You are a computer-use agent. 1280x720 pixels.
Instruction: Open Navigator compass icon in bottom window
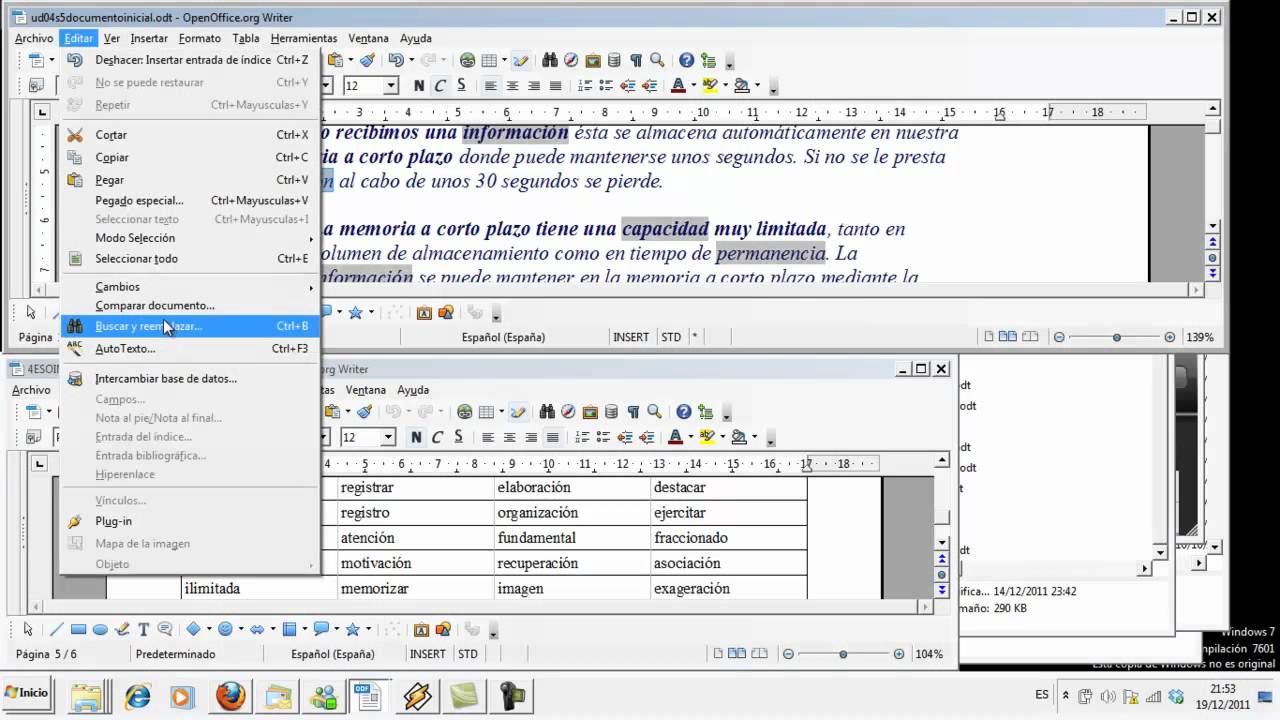pyautogui.click(x=570, y=412)
